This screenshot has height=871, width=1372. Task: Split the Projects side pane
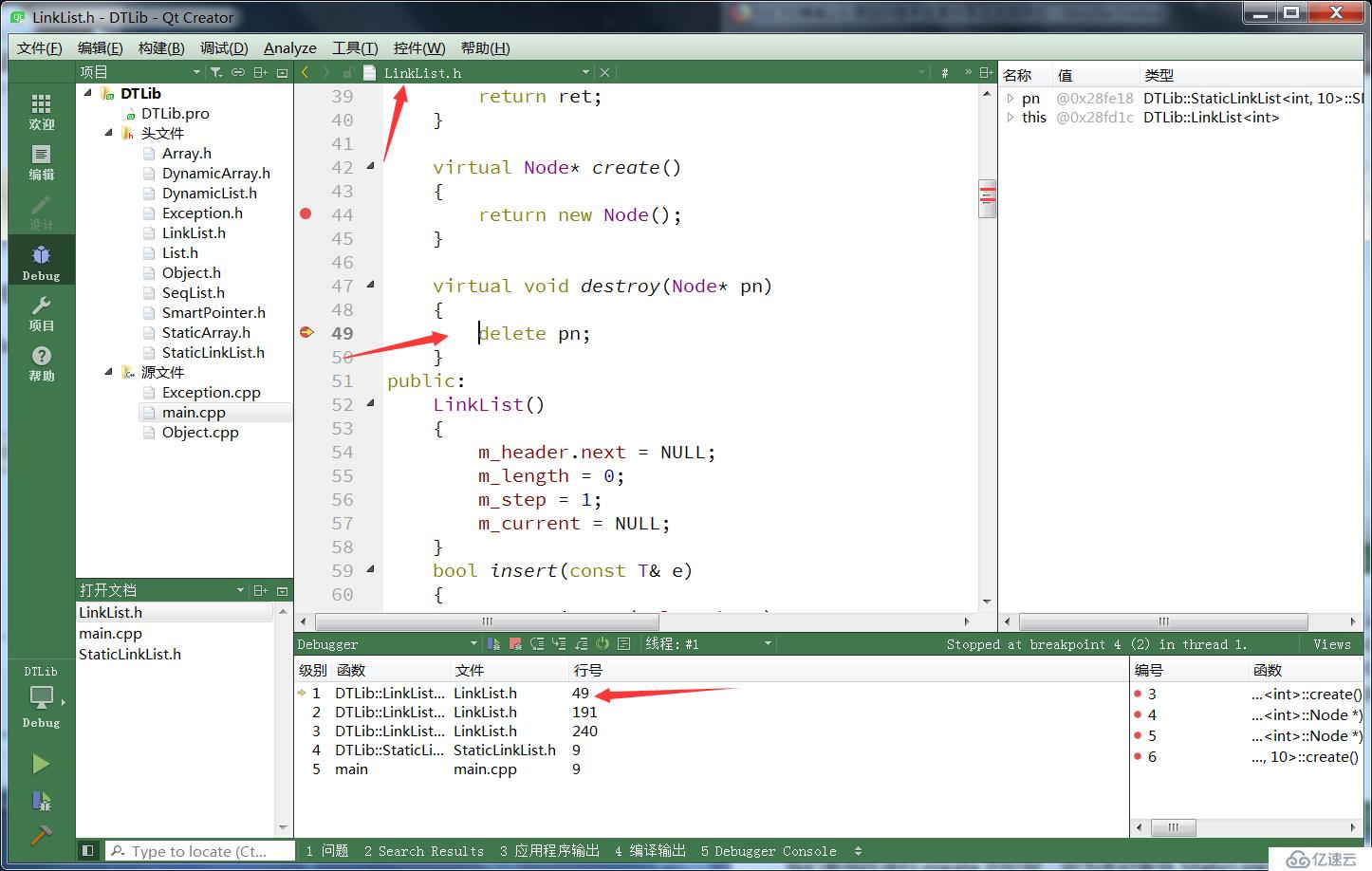[x=261, y=72]
